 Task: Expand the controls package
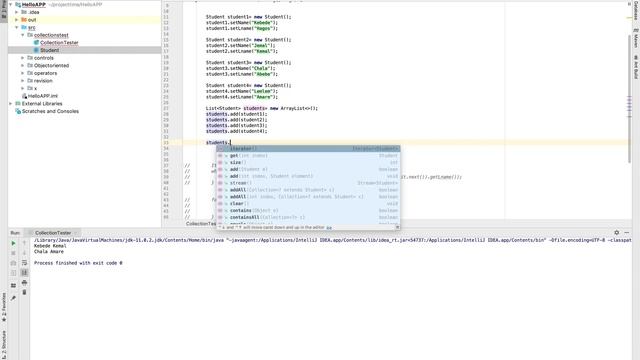click(x=23, y=58)
